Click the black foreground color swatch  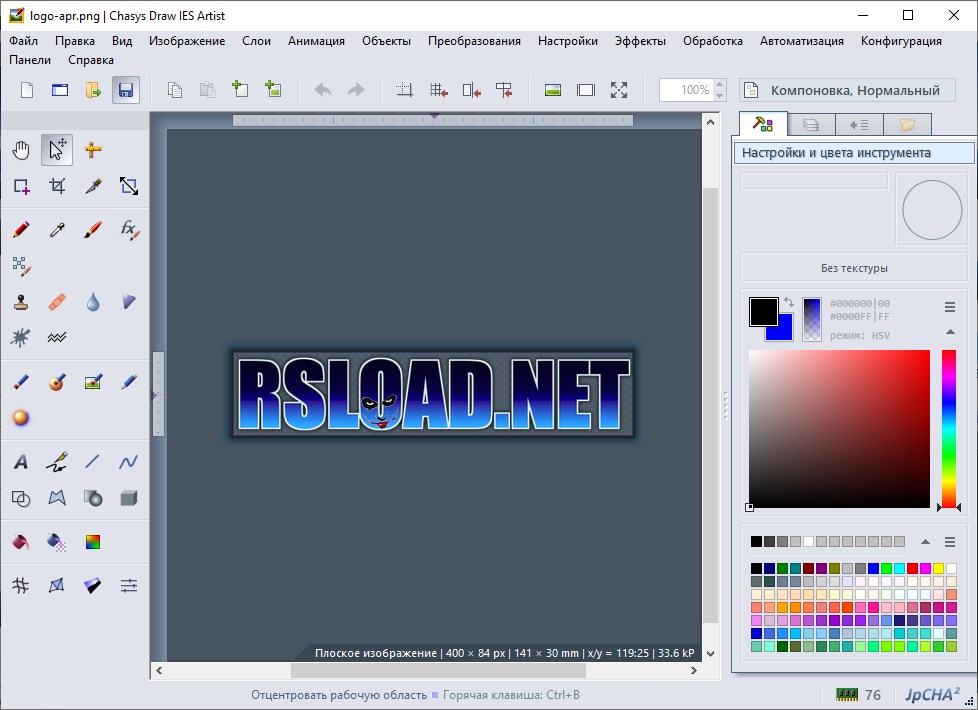coord(763,312)
